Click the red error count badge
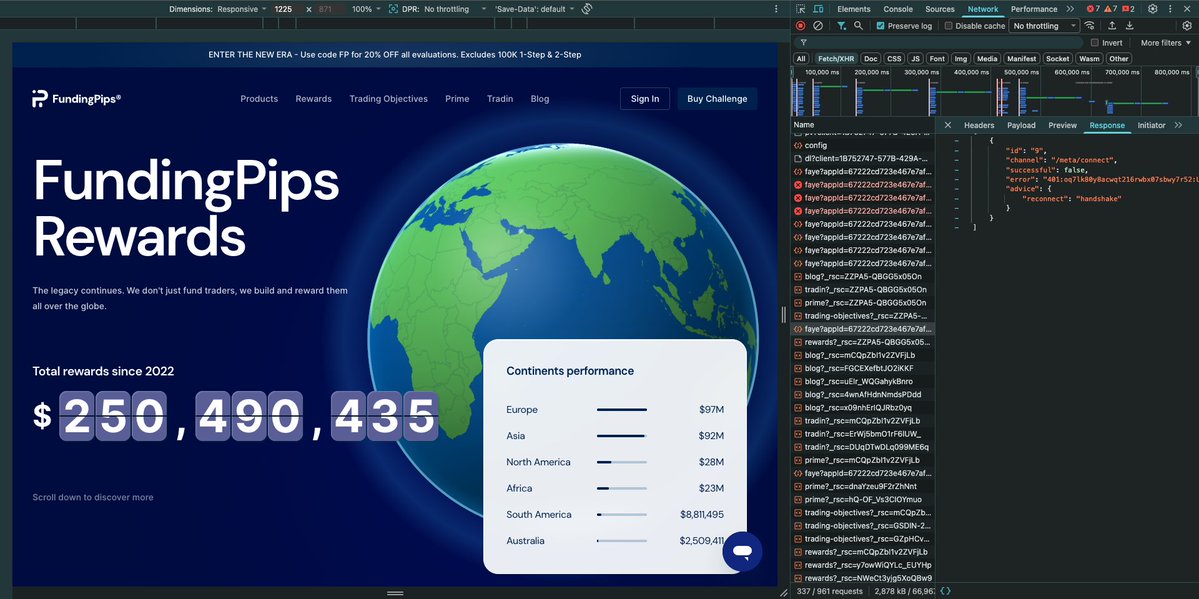 1093,9
